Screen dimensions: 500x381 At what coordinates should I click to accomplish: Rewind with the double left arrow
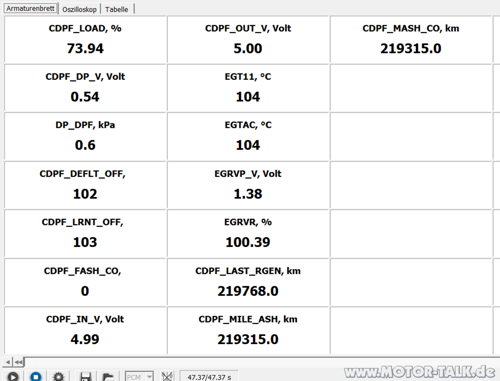(x=19, y=362)
